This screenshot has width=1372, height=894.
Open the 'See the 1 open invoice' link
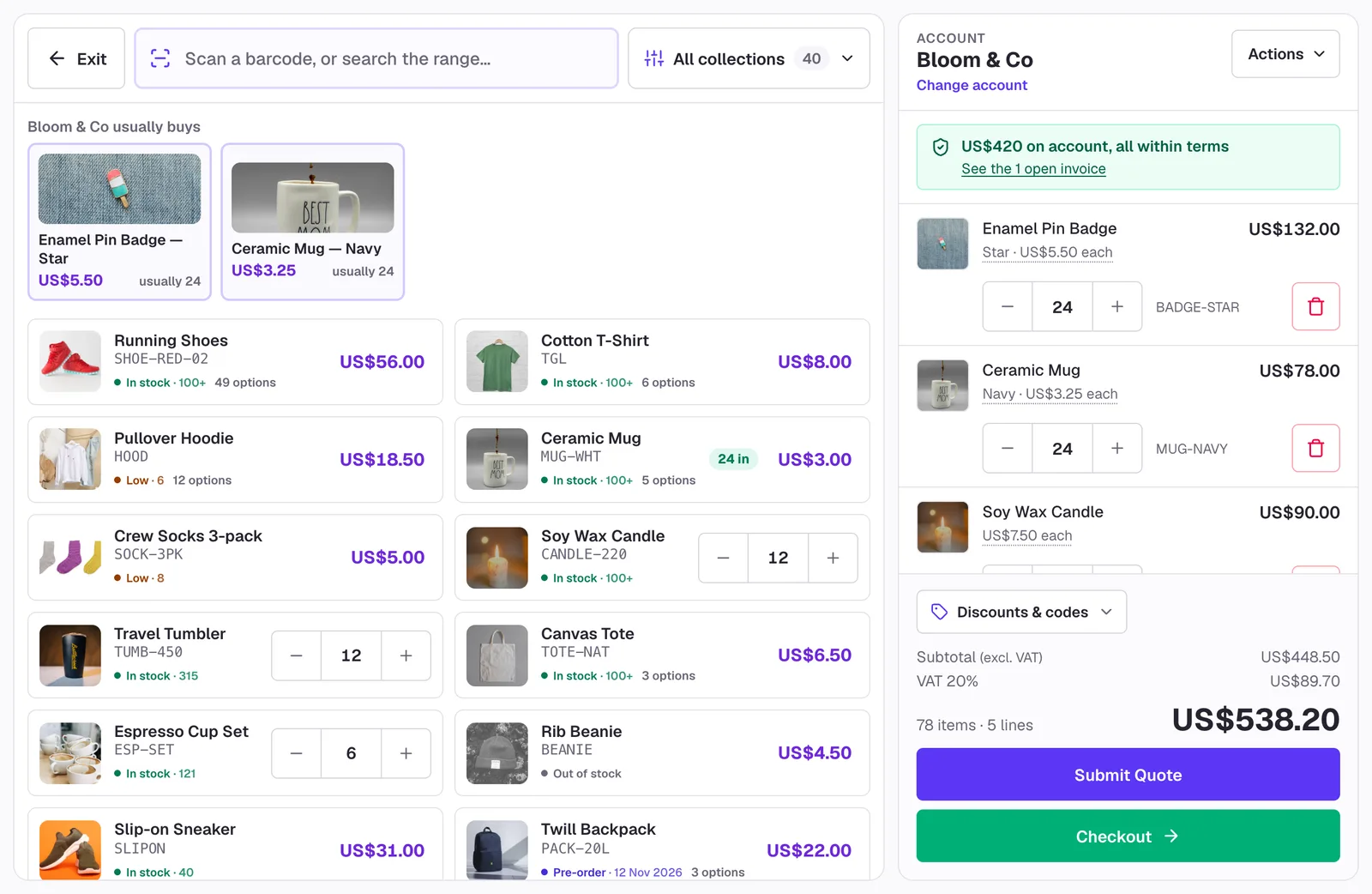pos(1033,169)
